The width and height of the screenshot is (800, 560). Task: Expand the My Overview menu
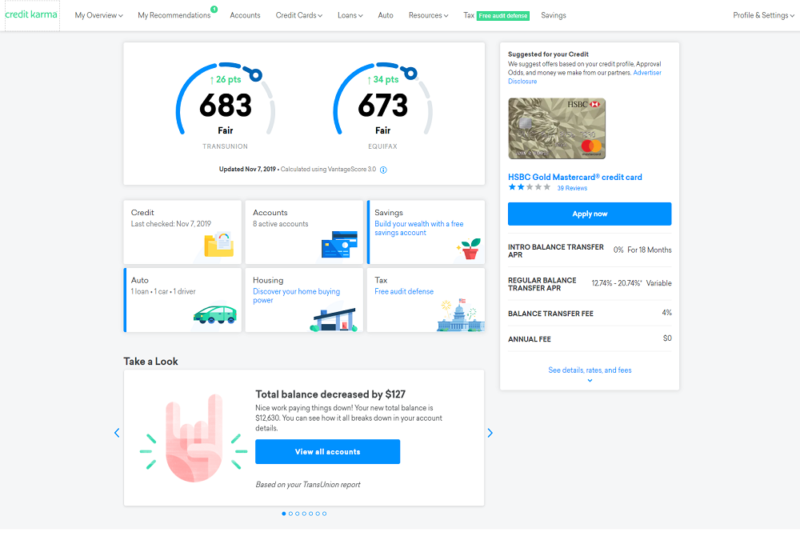coord(98,15)
